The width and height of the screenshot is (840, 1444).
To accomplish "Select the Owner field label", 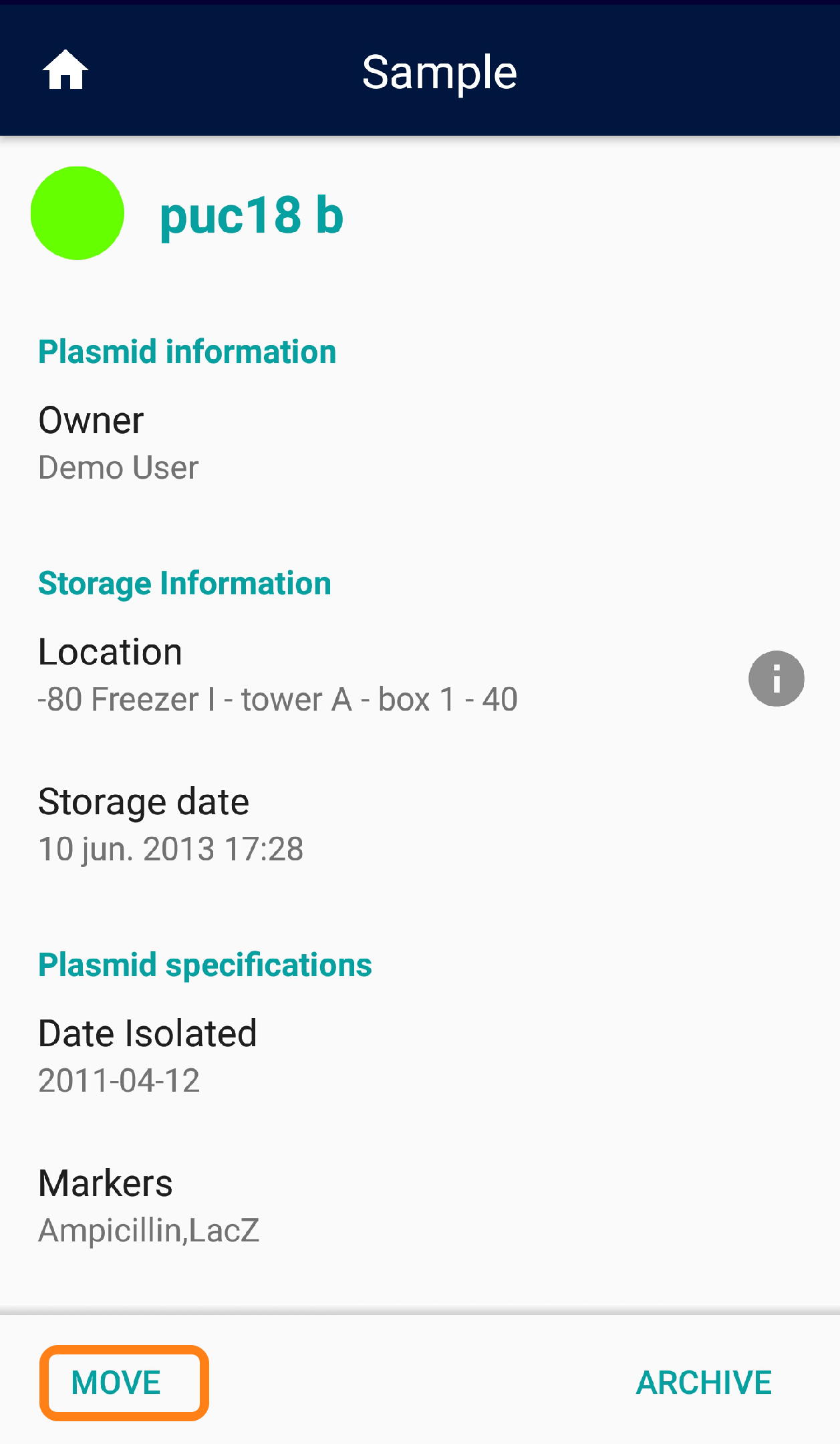I will click(91, 420).
